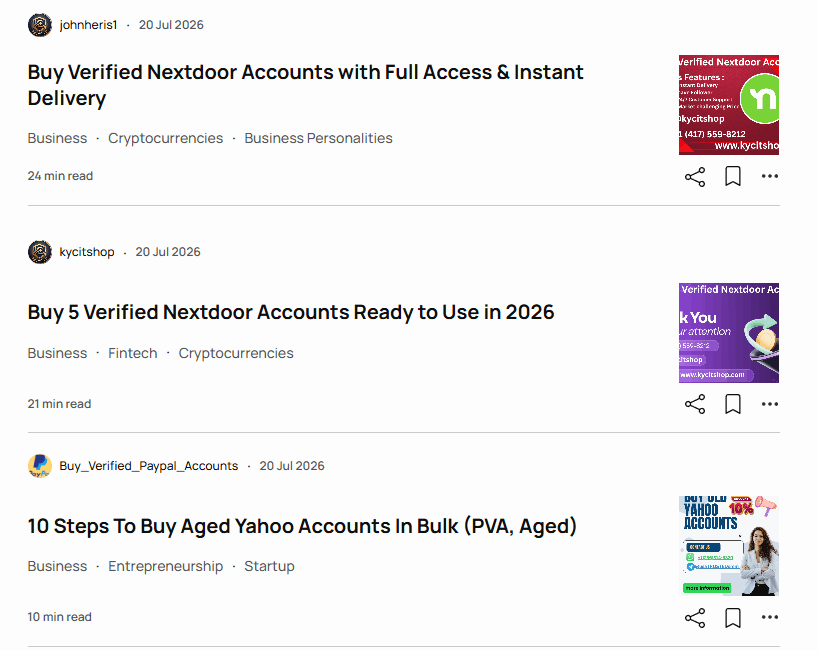The image size is (818, 651).
Task: Open the purple Nextdoor thumbnail image
Action: point(729,333)
